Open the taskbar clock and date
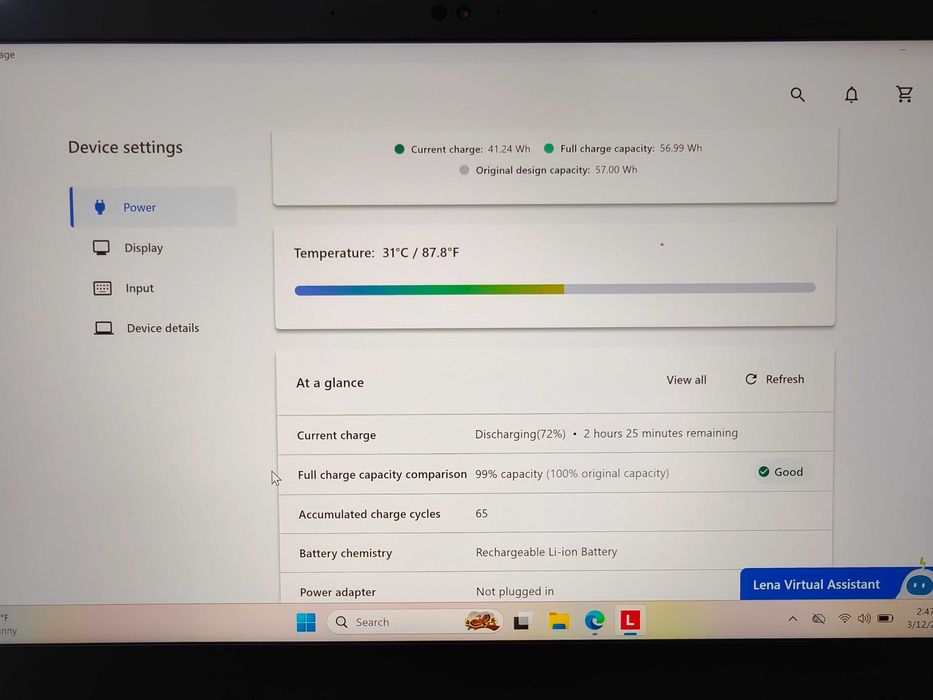This screenshot has width=933, height=700. (x=919, y=618)
